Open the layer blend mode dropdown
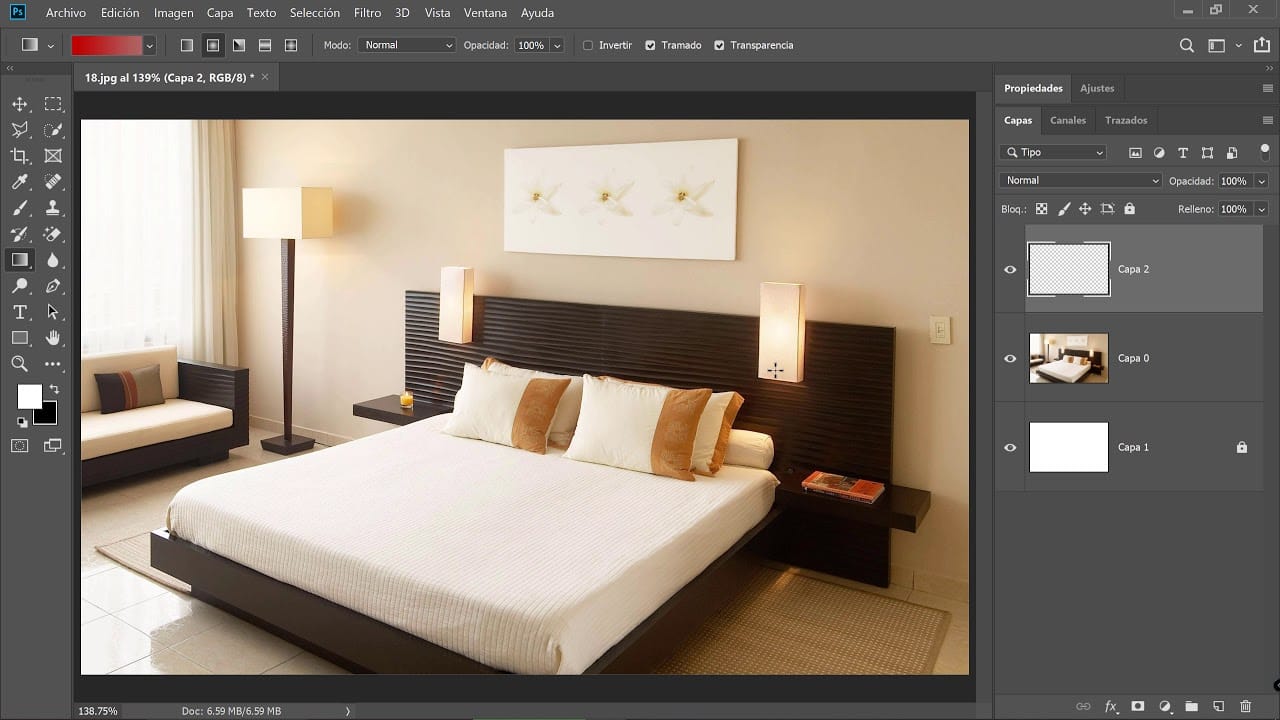The width and height of the screenshot is (1280, 720). pos(1081,181)
